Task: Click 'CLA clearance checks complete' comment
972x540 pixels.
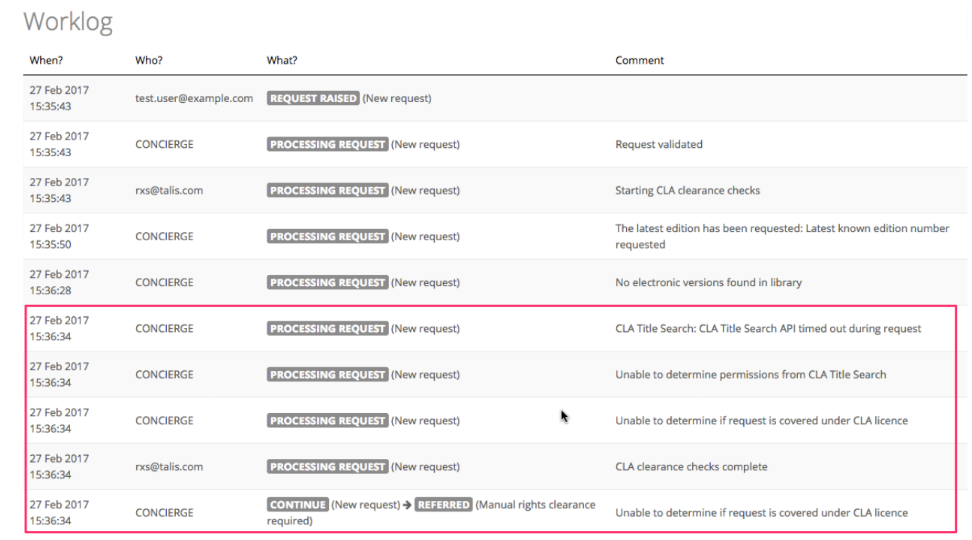Action: [691, 466]
